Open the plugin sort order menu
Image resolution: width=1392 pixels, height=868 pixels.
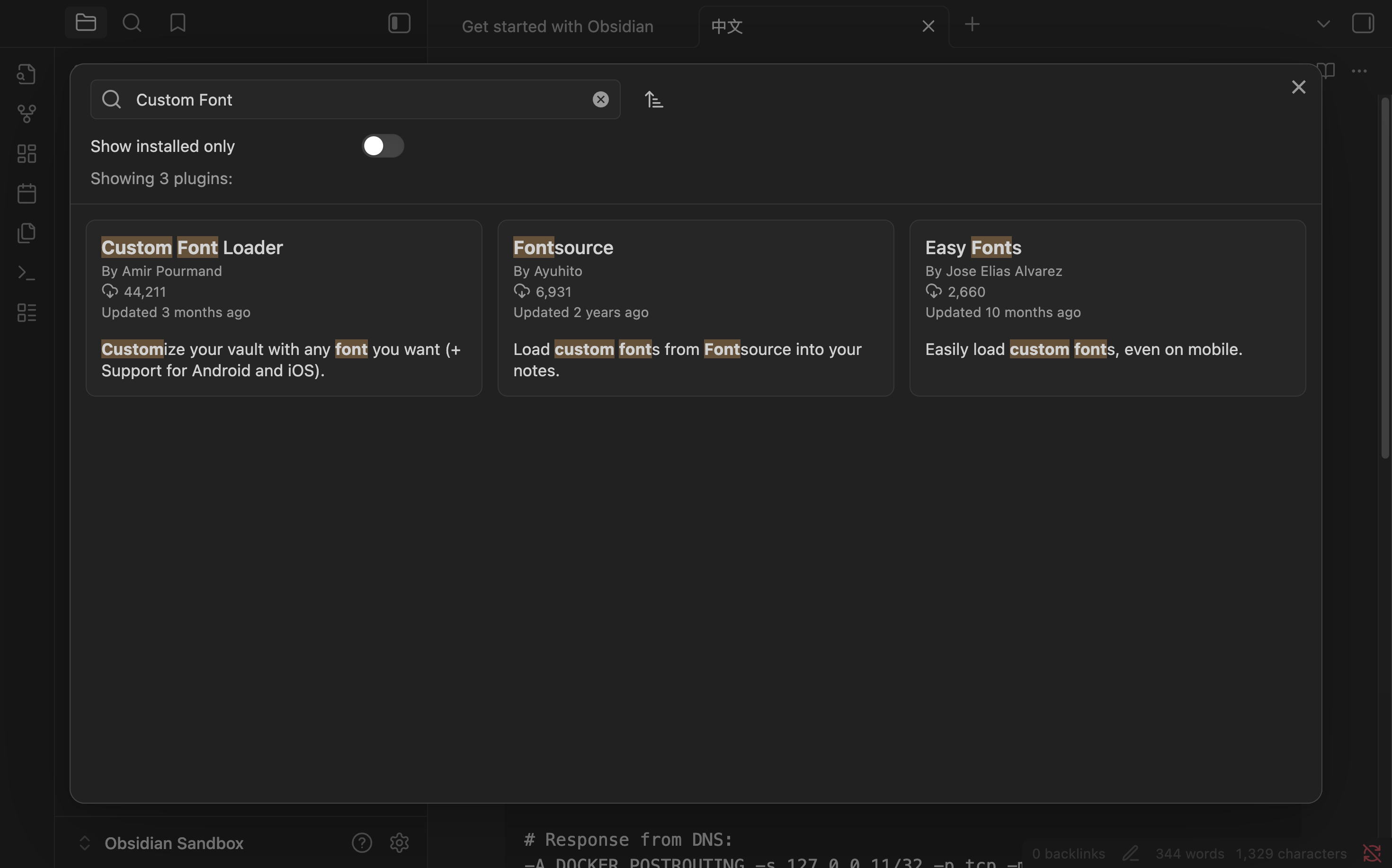pyautogui.click(x=653, y=100)
